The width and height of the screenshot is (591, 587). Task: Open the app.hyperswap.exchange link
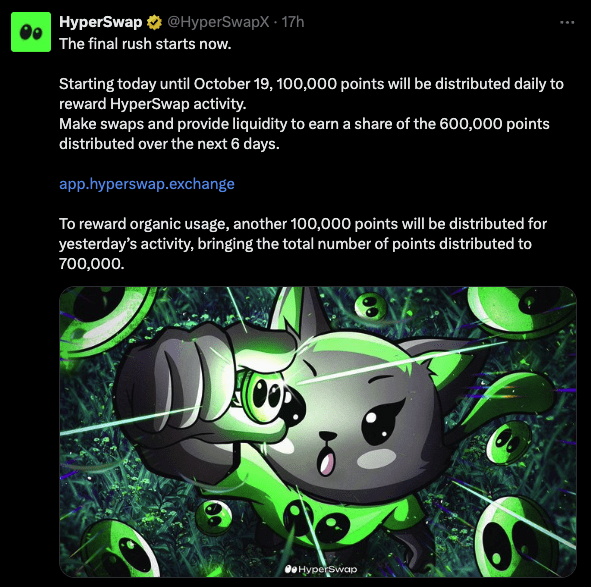coord(147,184)
